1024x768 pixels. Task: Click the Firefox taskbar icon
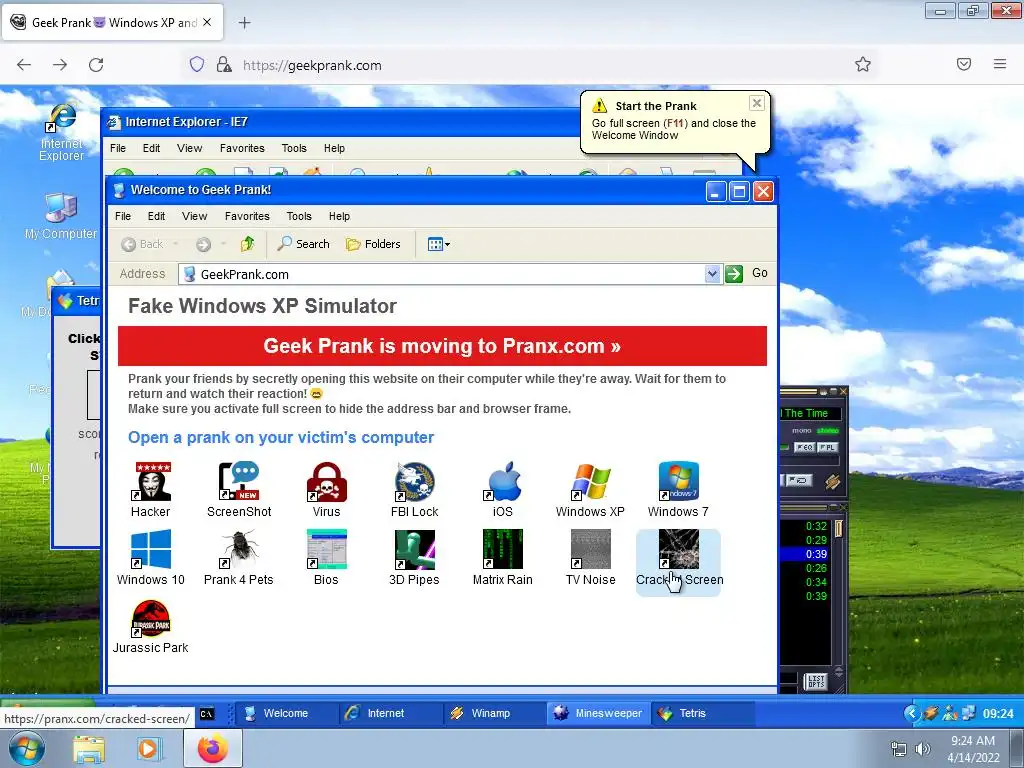(213, 748)
